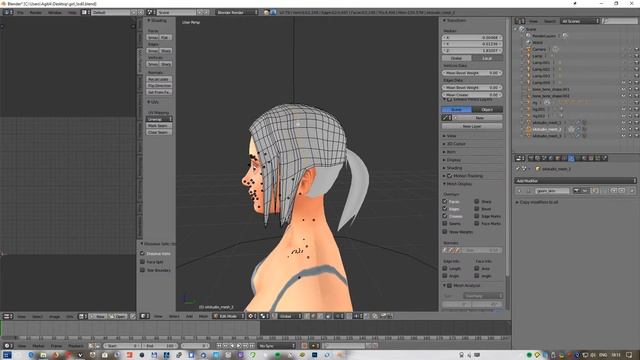Viewport: 640px width, 360px height.
Task: Select the Scene grease pencil tab
Action: [x=457, y=110]
